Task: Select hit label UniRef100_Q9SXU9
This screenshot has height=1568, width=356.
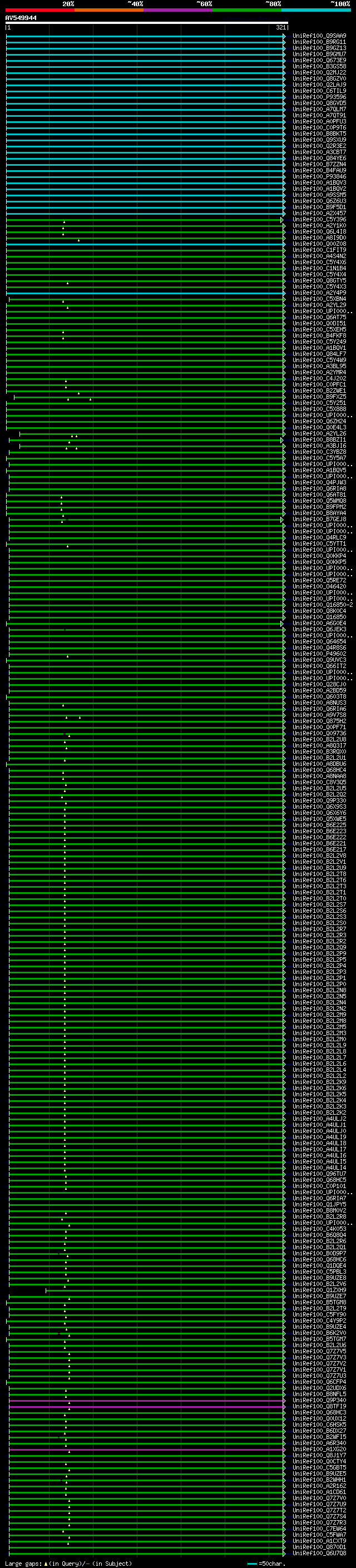Action: click(319, 140)
